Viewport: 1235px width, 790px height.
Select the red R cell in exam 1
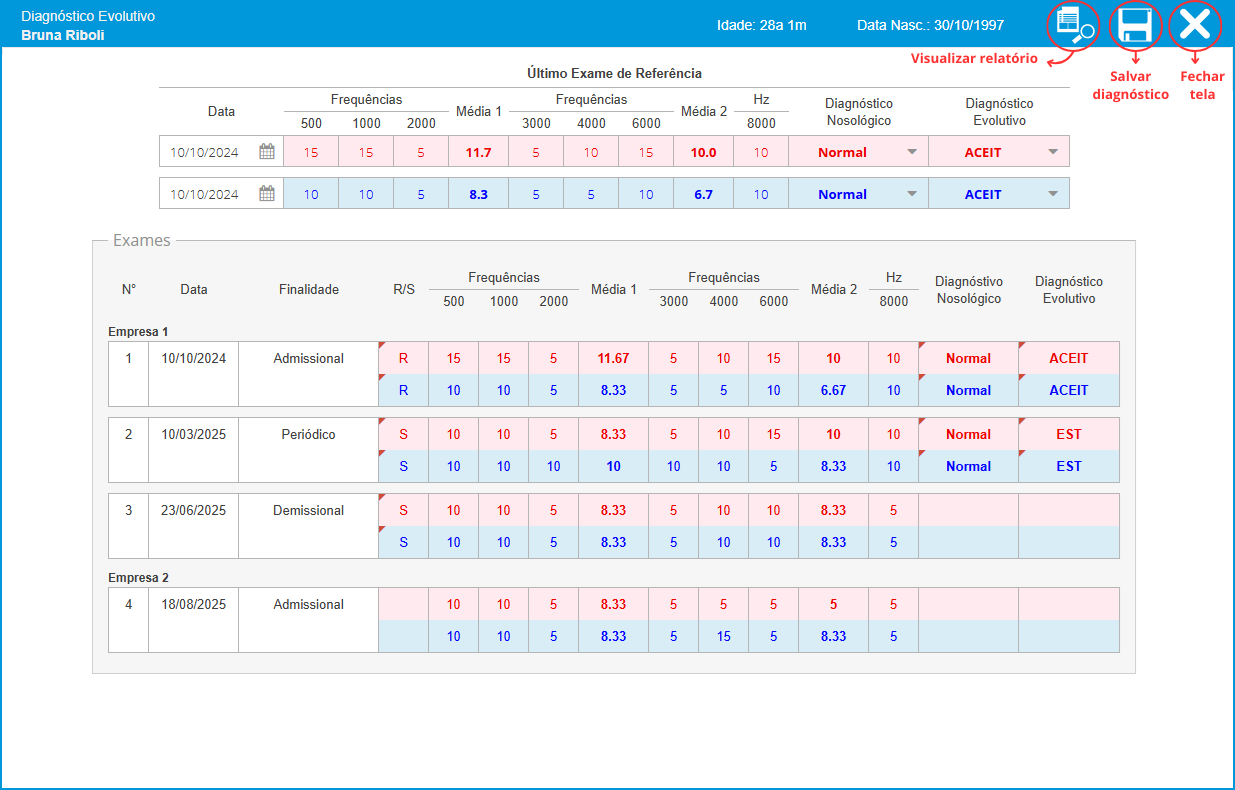(403, 358)
